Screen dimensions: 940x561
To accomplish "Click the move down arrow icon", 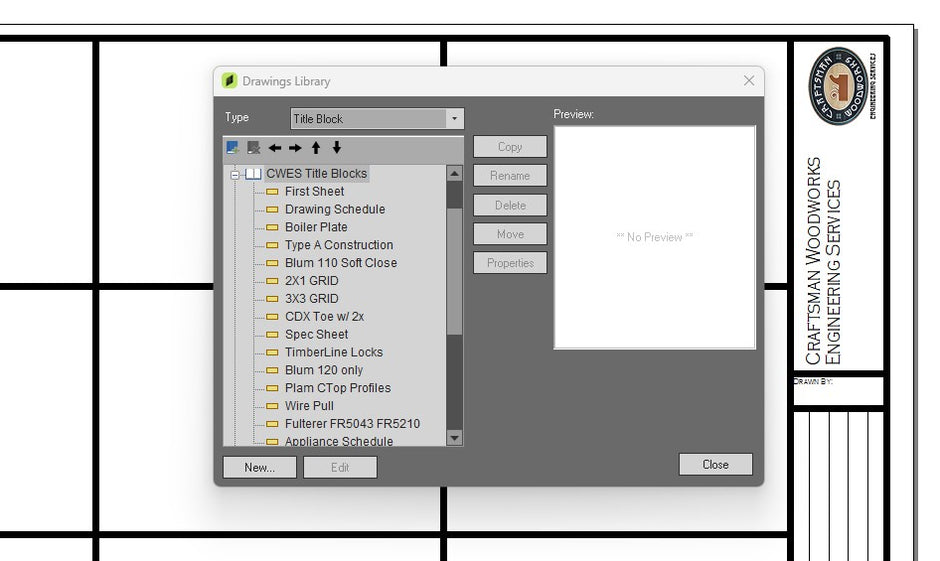I will pos(336,148).
